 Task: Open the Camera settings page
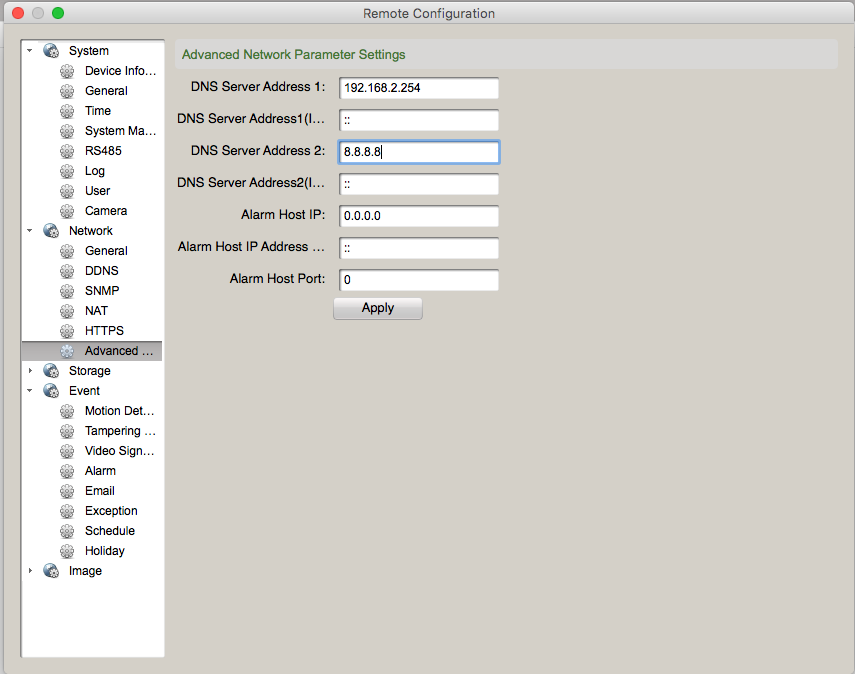click(x=106, y=211)
